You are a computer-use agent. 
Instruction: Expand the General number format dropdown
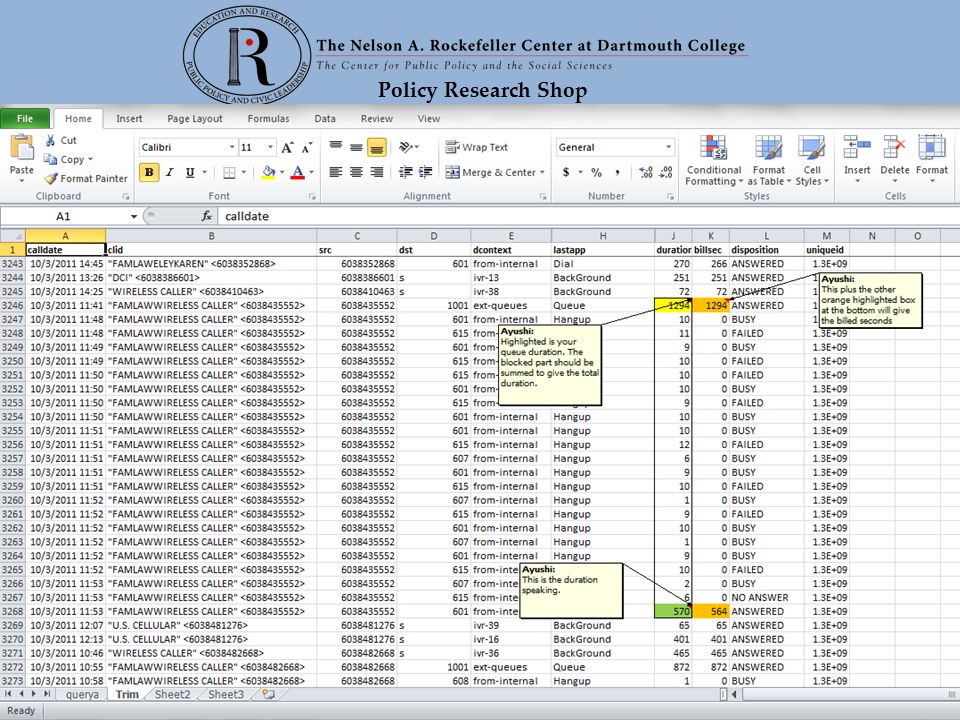[x=668, y=147]
